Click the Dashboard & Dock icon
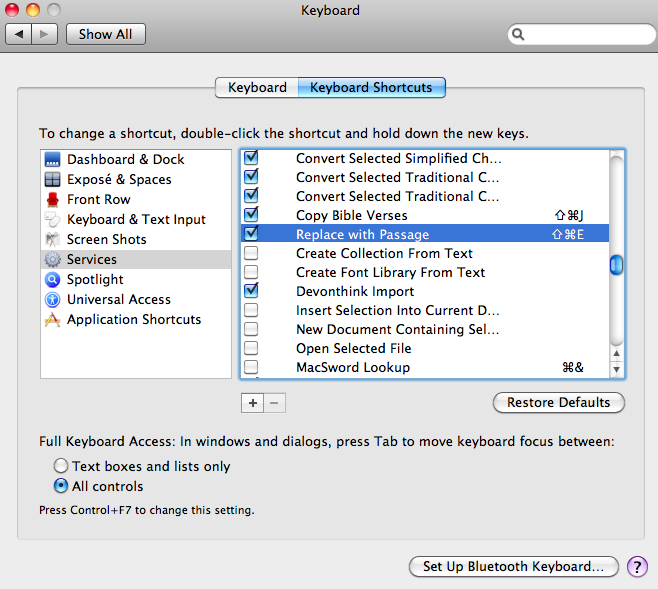Image resolution: width=658 pixels, height=589 pixels. [52, 159]
